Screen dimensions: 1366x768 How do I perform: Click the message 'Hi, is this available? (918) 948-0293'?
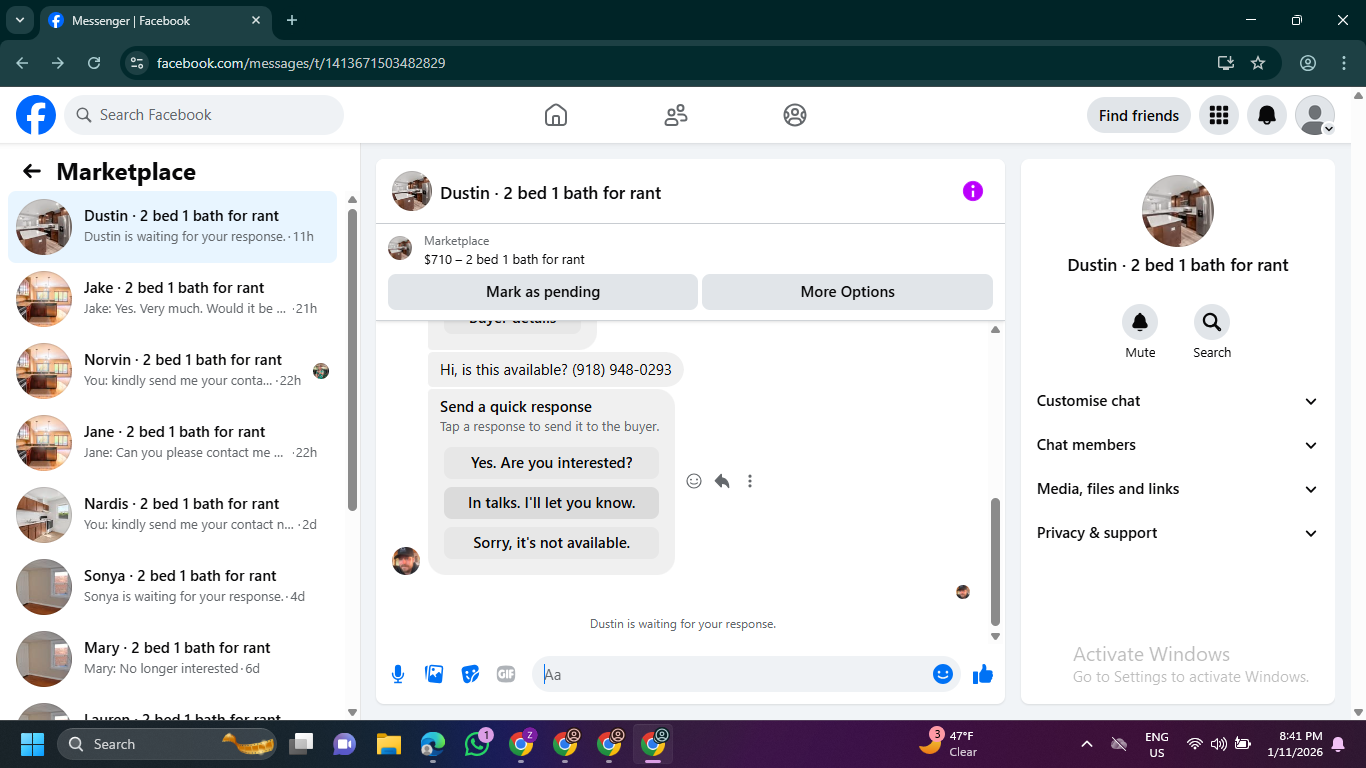[556, 370]
